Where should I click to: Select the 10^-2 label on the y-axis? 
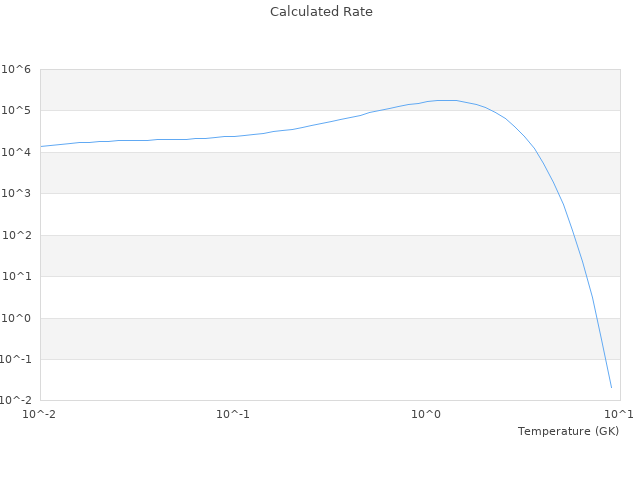pos(15,400)
